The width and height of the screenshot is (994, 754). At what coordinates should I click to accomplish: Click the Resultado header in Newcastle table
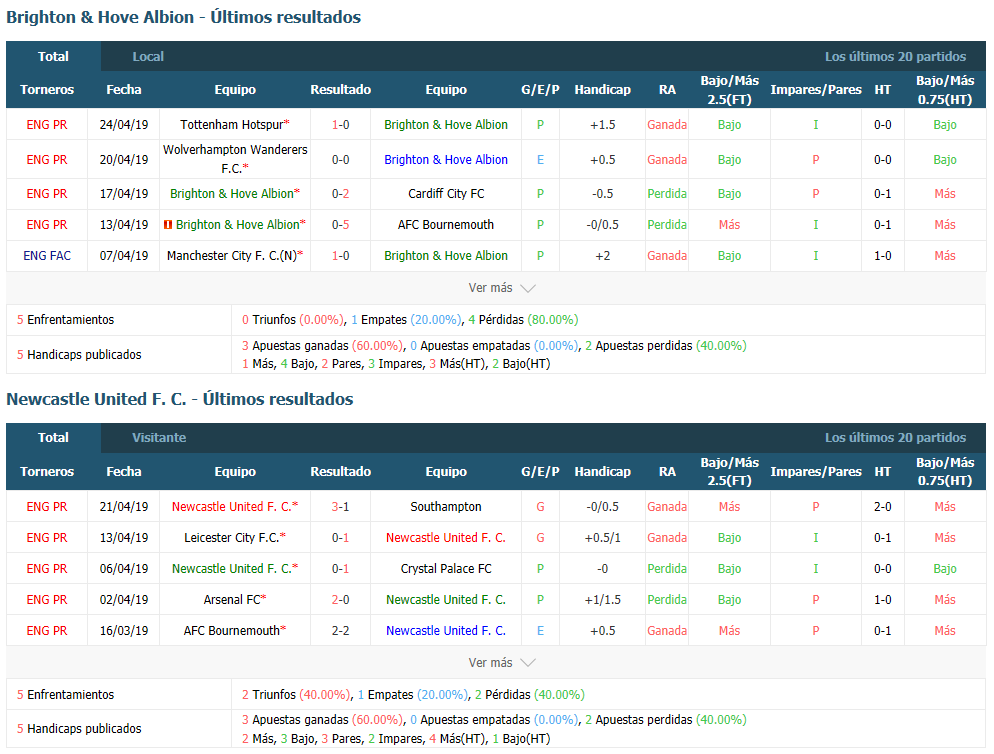click(340, 471)
